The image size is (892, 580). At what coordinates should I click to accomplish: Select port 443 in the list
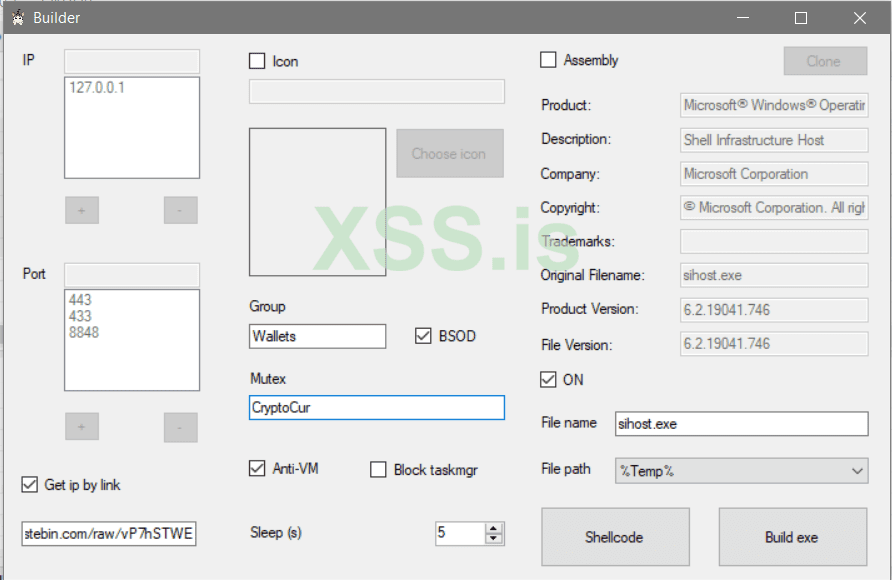click(x=80, y=300)
